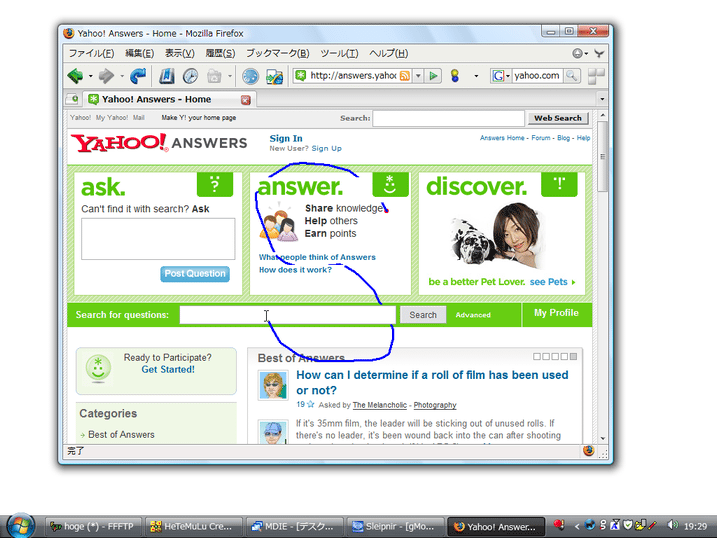Click the RSS feed icon in address bar
Screen dimensions: 717x538
(405, 76)
